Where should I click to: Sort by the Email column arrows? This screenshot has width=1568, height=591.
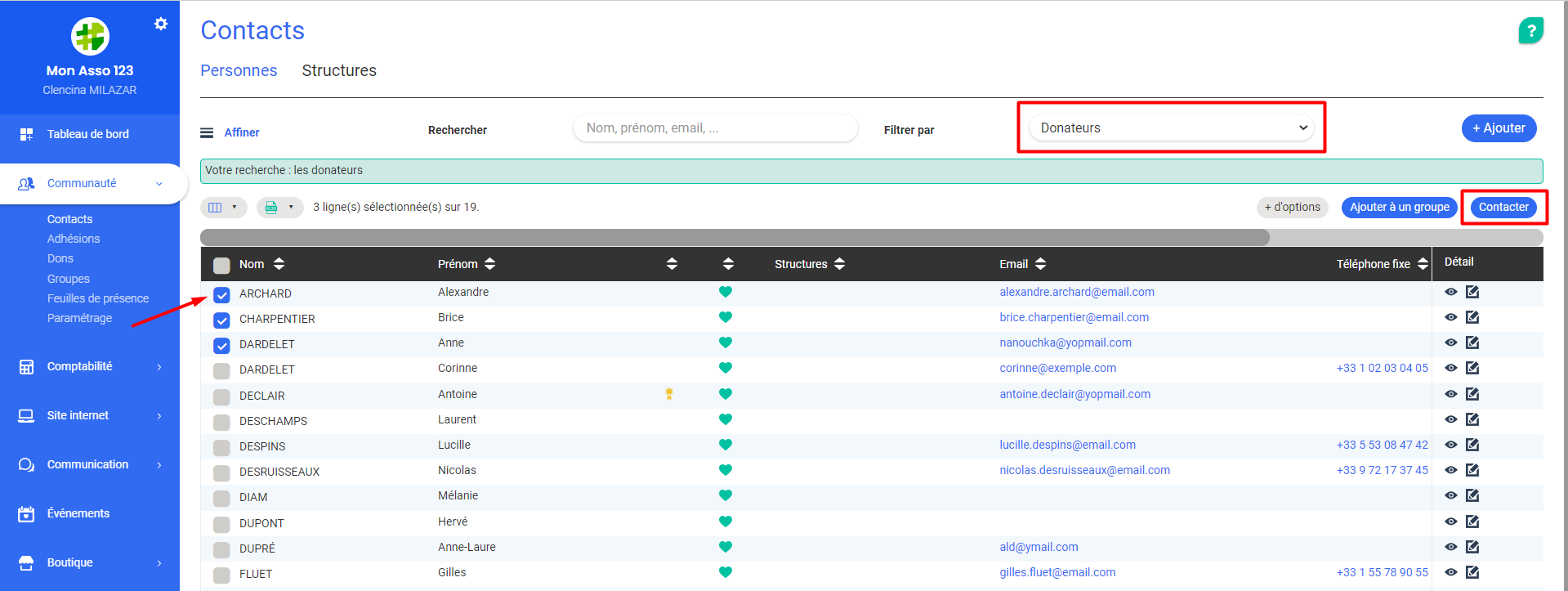tap(1040, 264)
